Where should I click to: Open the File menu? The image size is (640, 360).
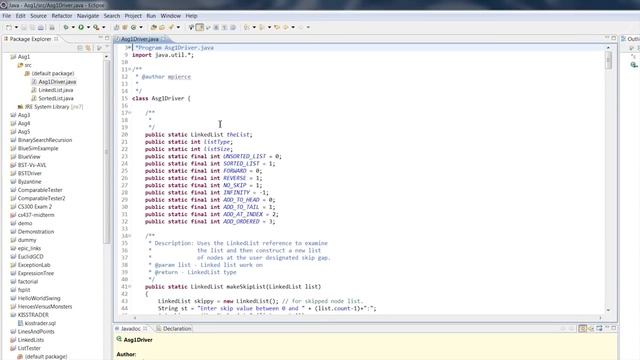[x=7, y=16]
